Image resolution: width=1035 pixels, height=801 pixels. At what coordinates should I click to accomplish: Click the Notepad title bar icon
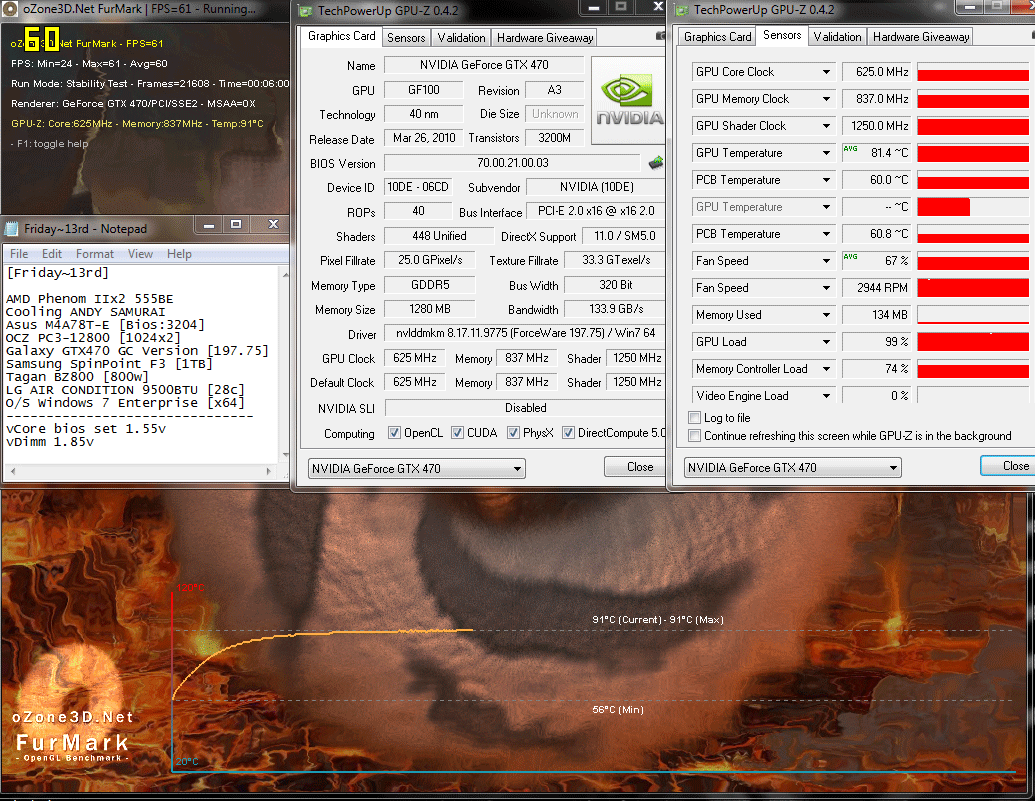coord(11,228)
